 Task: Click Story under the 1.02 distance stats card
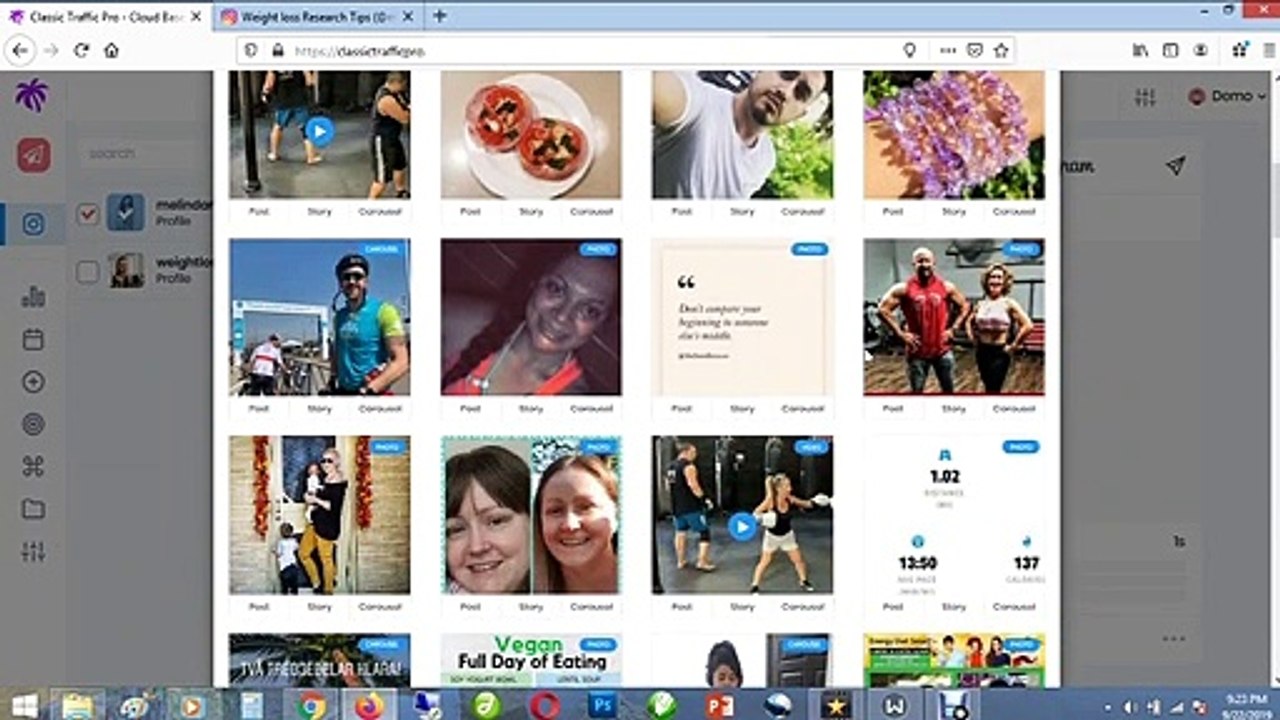pos(954,607)
